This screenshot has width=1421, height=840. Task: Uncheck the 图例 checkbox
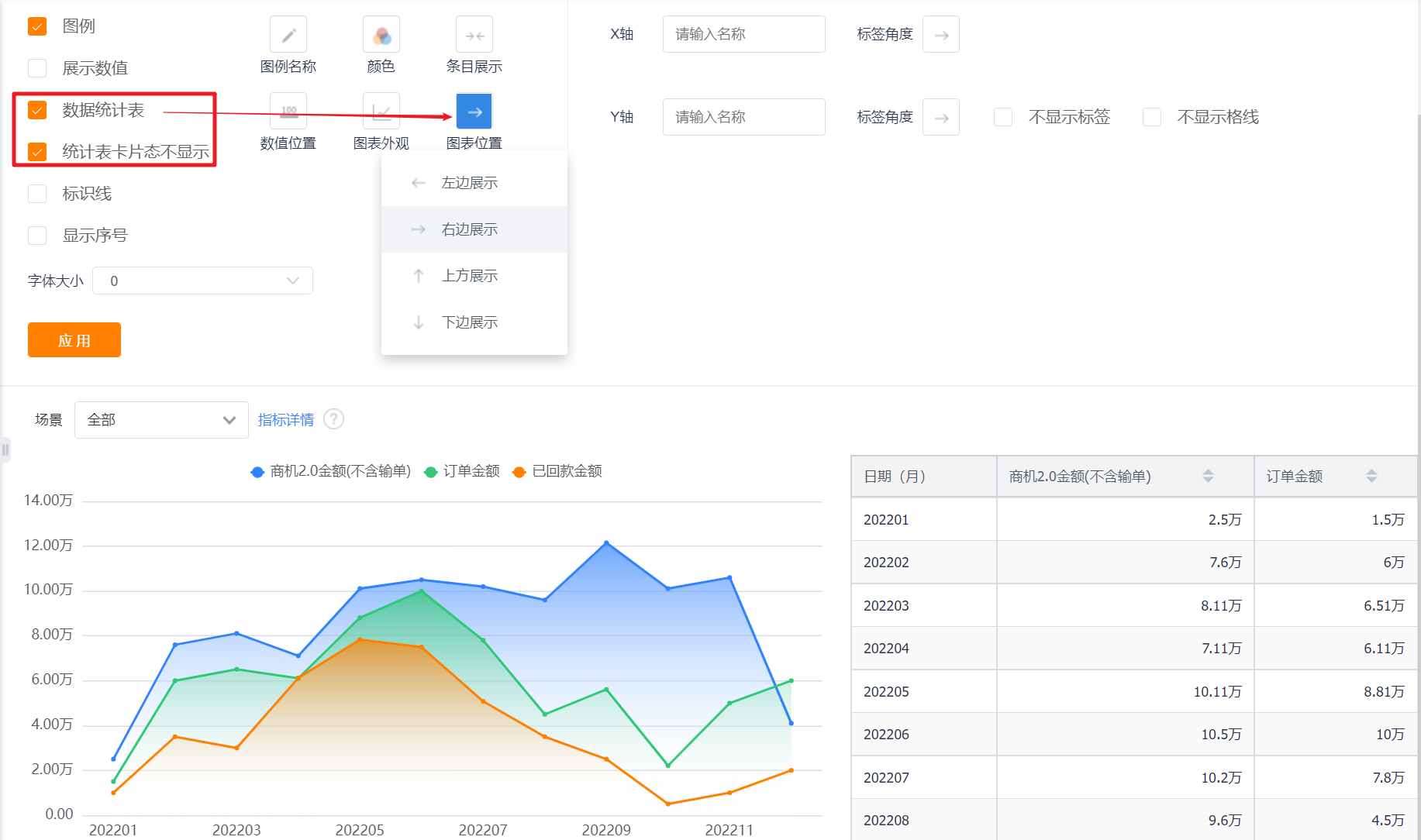point(37,26)
